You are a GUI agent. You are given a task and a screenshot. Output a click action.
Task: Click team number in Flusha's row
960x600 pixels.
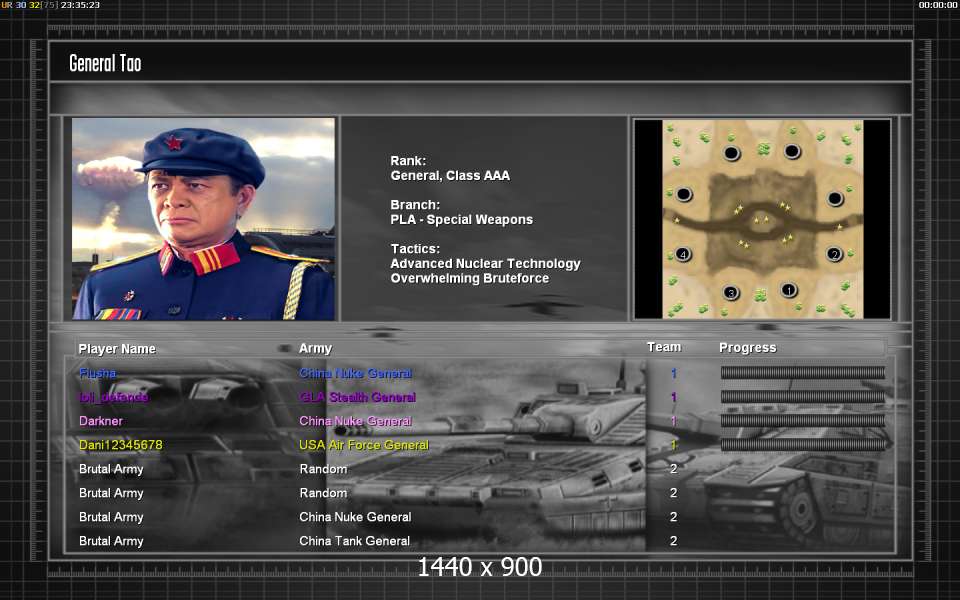pyautogui.click(x=673, y=373)
